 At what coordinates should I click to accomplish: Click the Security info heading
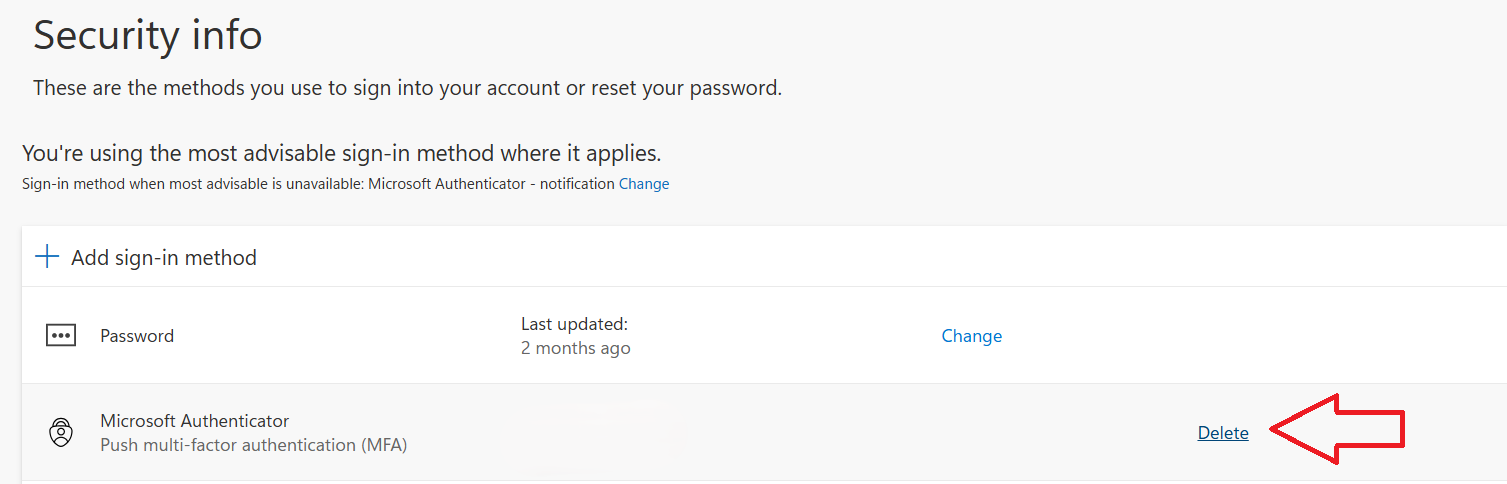pyautogui.click(x=148, y=35)
